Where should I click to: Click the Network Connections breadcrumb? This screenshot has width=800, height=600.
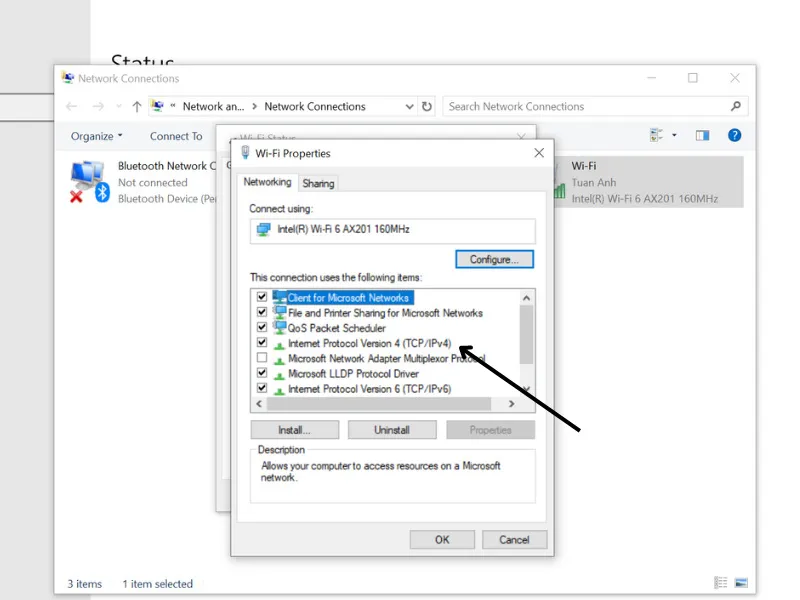coord(315,107)
